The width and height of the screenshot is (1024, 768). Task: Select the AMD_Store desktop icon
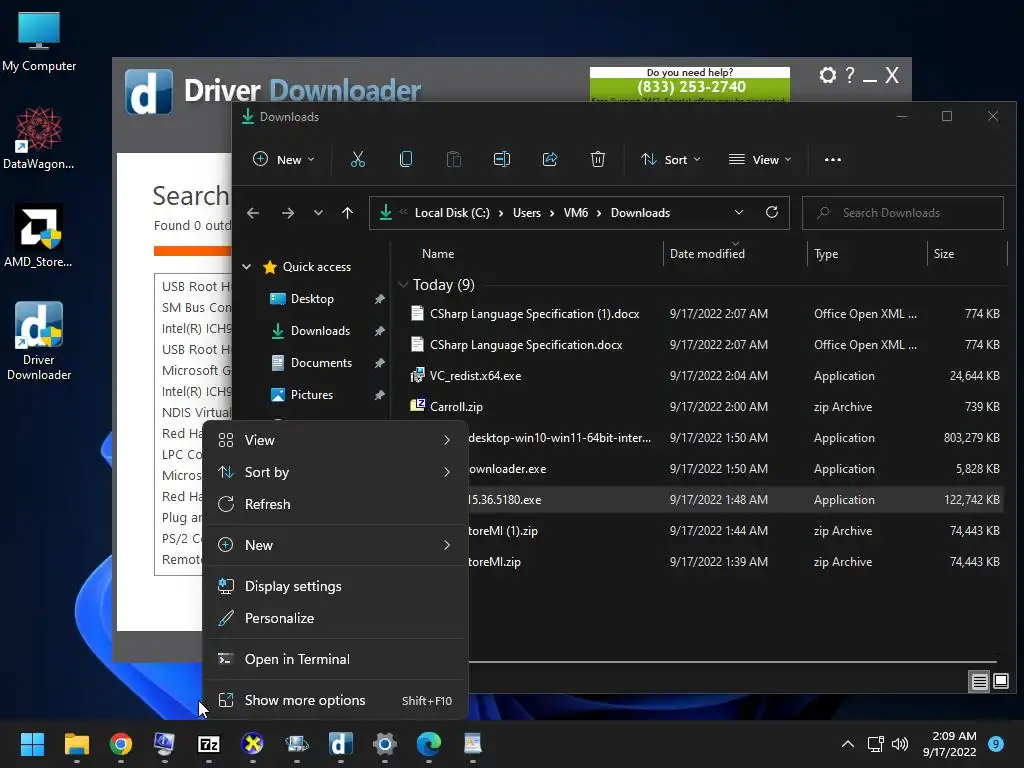tap(39, 236)
